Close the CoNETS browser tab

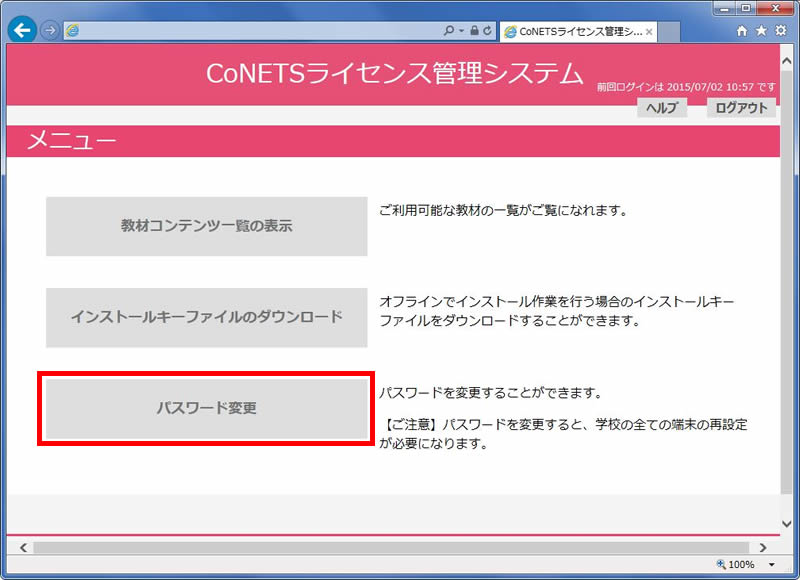pos(649,32)
